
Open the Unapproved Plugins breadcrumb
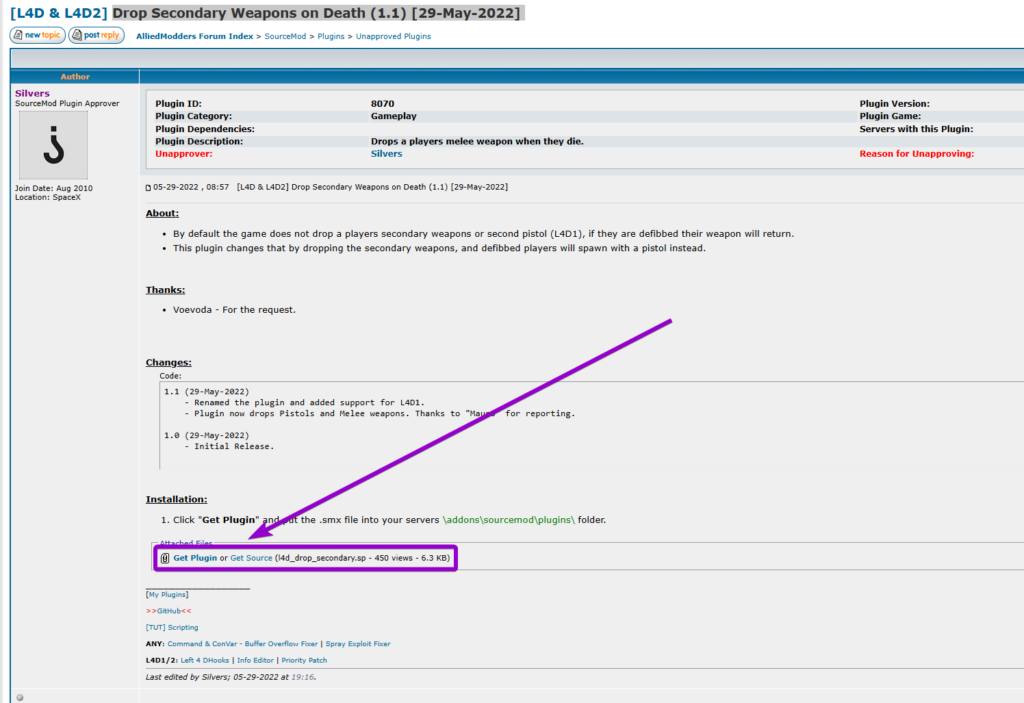click(392, 34)
